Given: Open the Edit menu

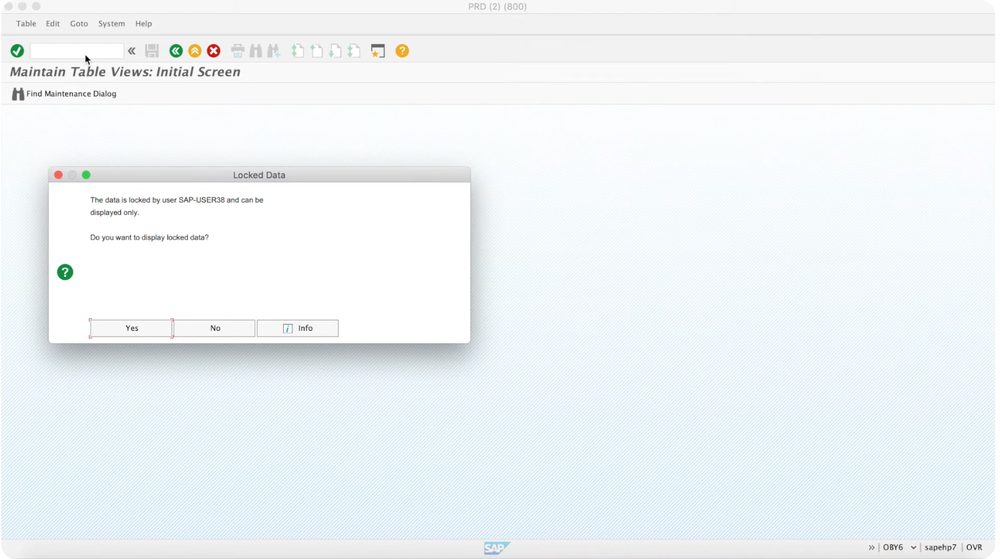Looking at the screenshot, I should coord(52,24).
